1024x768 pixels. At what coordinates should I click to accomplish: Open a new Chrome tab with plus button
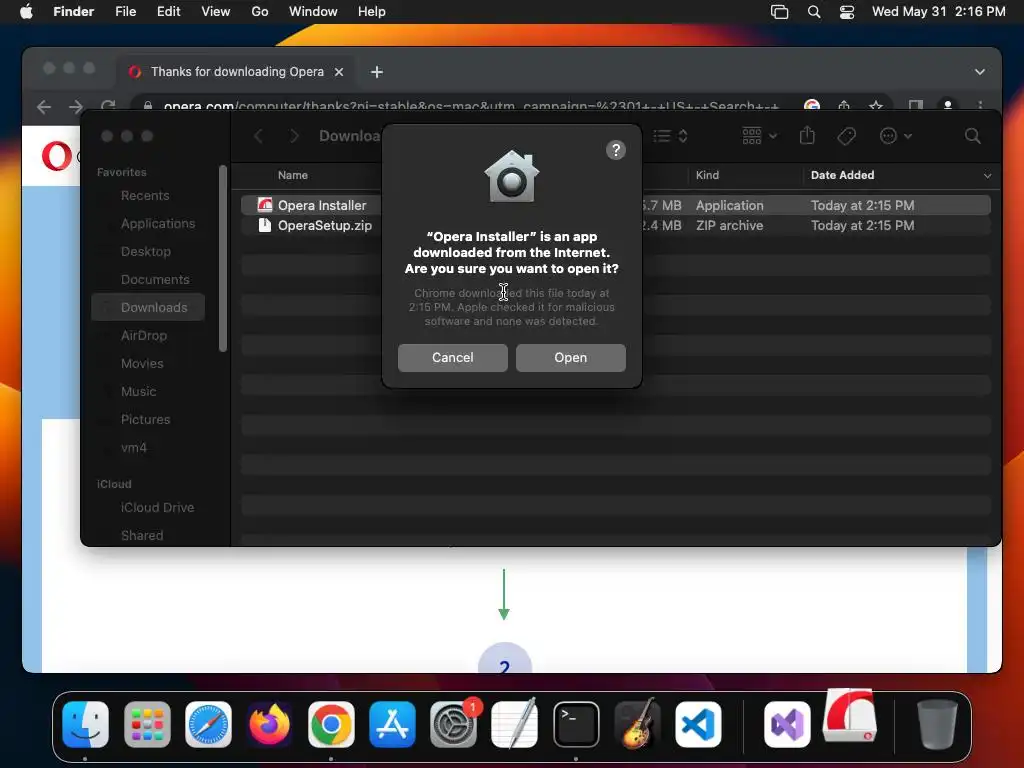click(x=377, y=72)
